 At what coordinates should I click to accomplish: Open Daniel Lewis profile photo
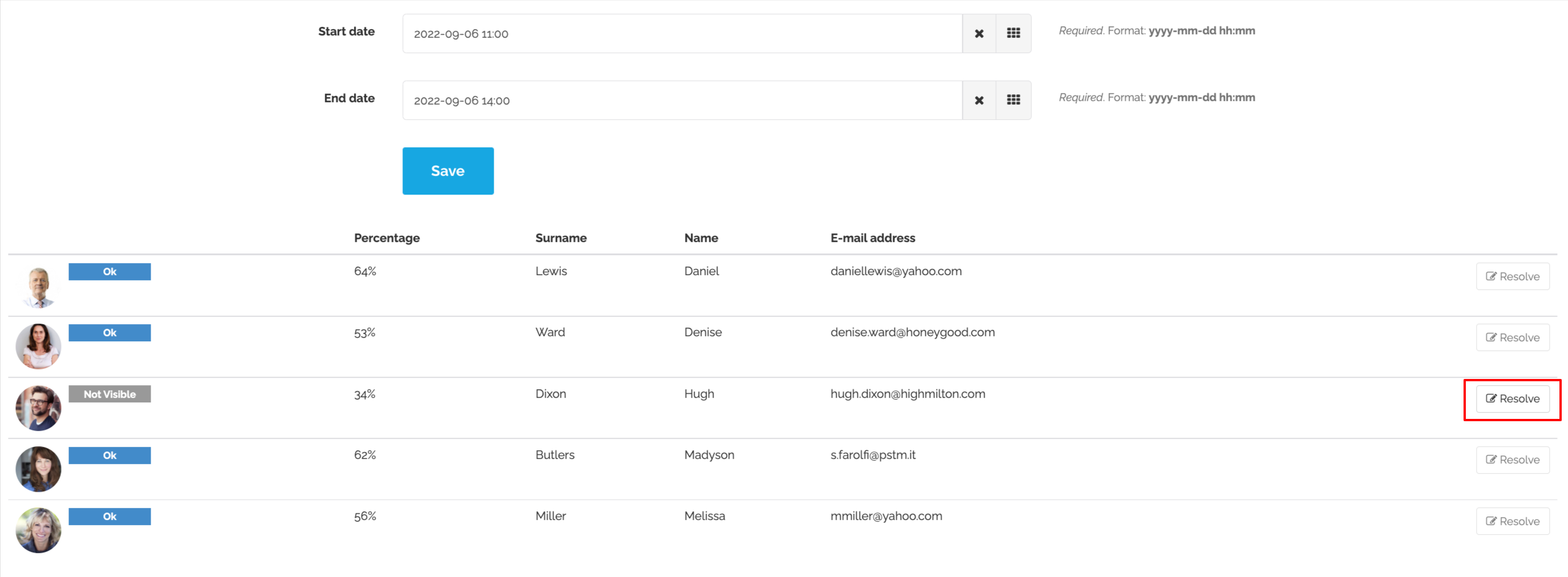[38, 286]
